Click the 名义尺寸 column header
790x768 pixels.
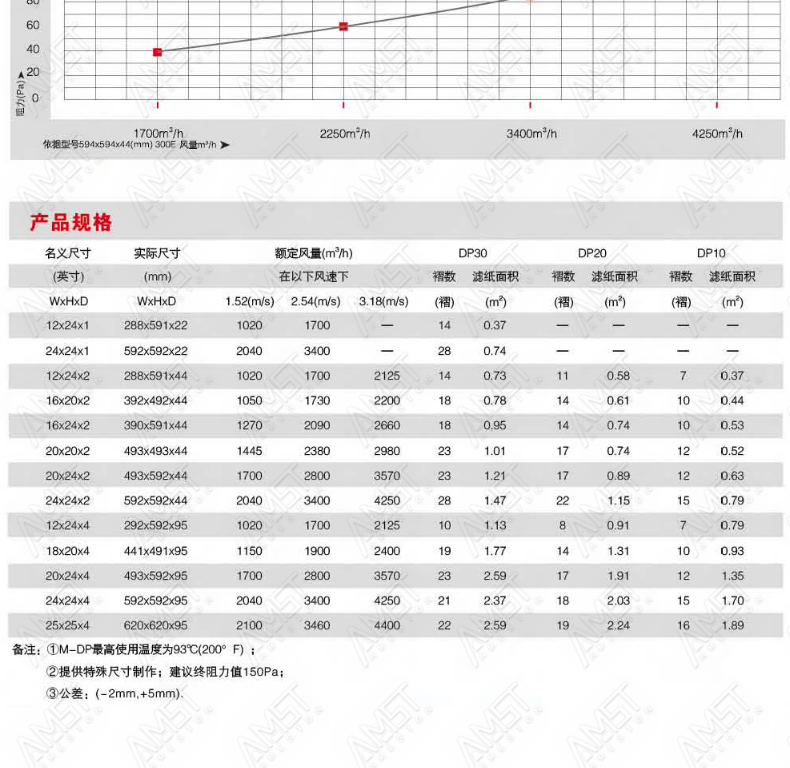click(x=68, y=253)
